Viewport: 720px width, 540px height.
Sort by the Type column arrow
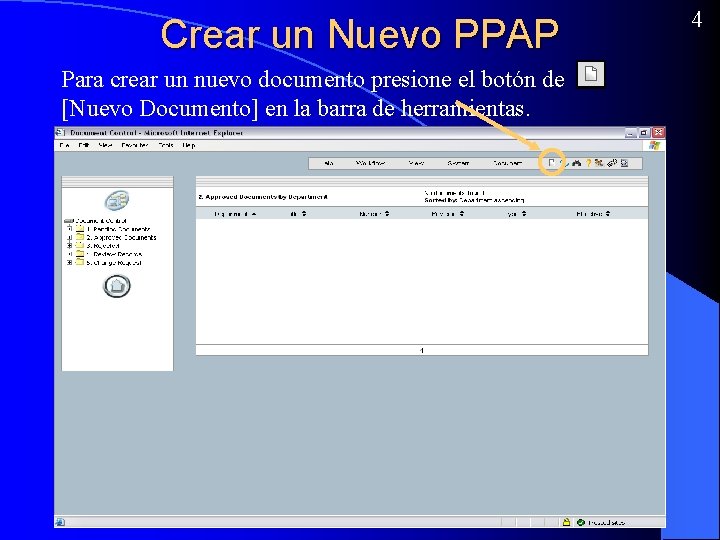tap(523, 214)
